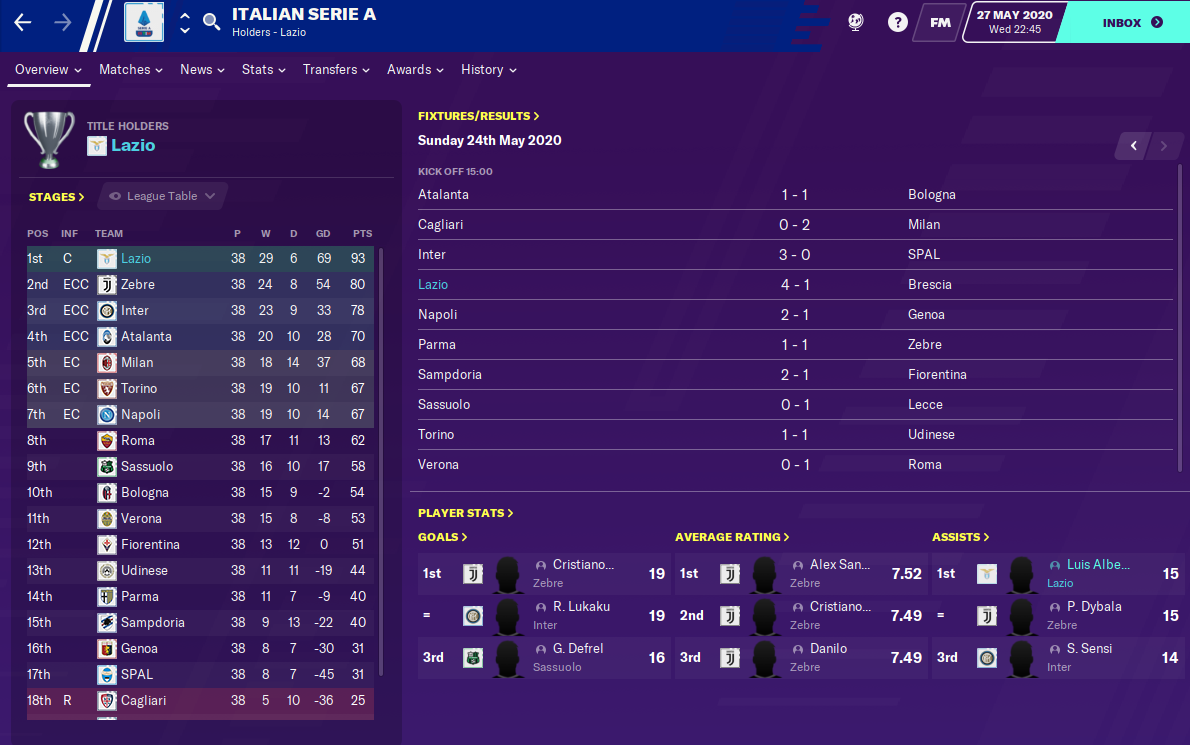Expand the League Table dropdown
Image resolution: width=1190 pixels, height=745 pixels.
click(162, 196)
